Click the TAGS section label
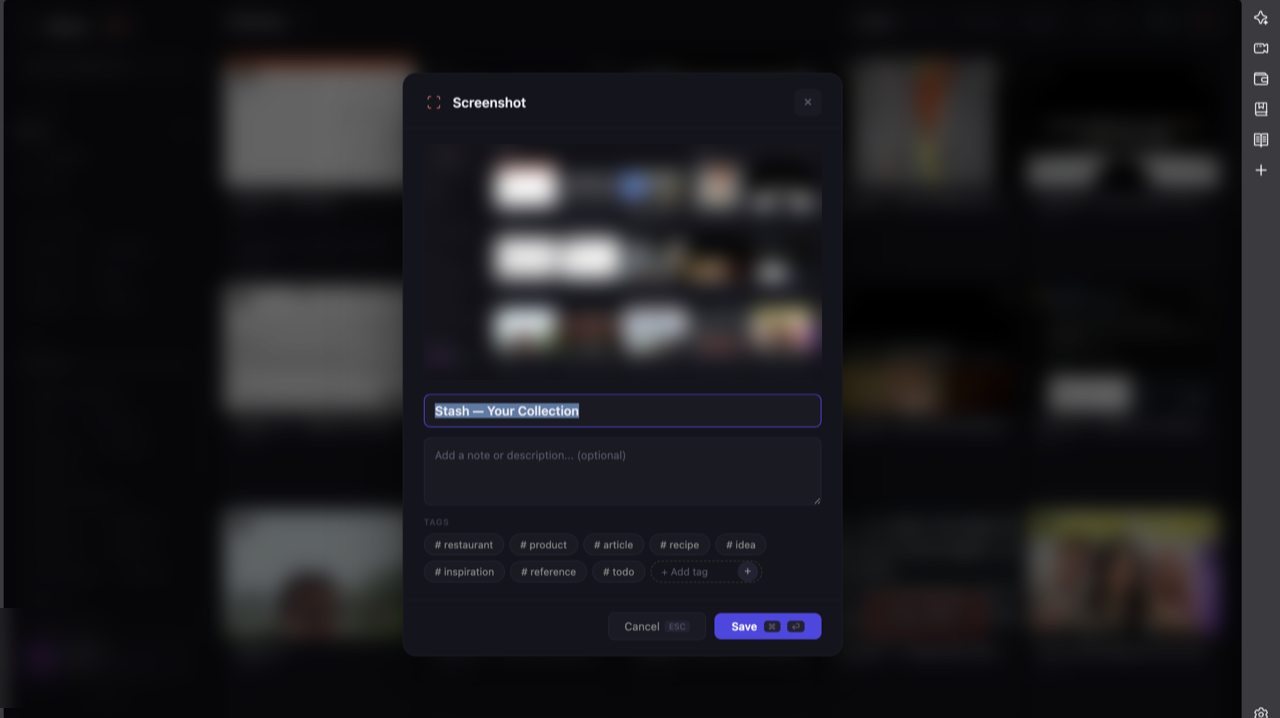Viewport: 1280px width, 718px height. coord(437,522)
